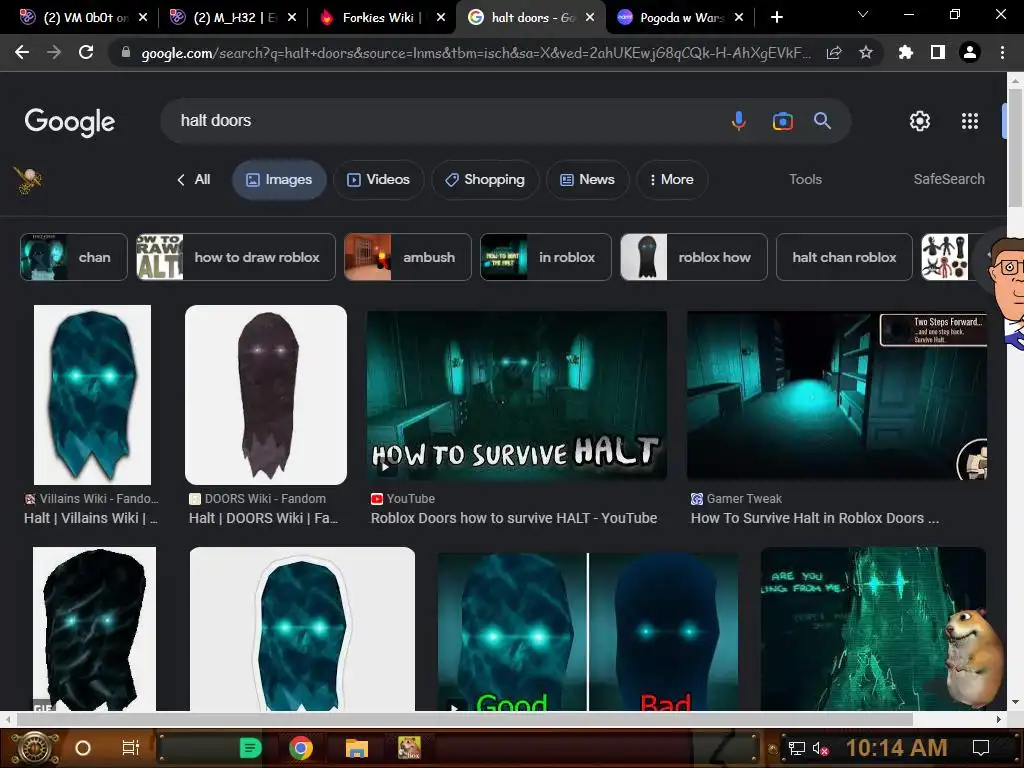Image resolution: width=1024 pixels, height=768 pixels.
Task: Open Google quick settings gear icon
Action: coord(920,121)
